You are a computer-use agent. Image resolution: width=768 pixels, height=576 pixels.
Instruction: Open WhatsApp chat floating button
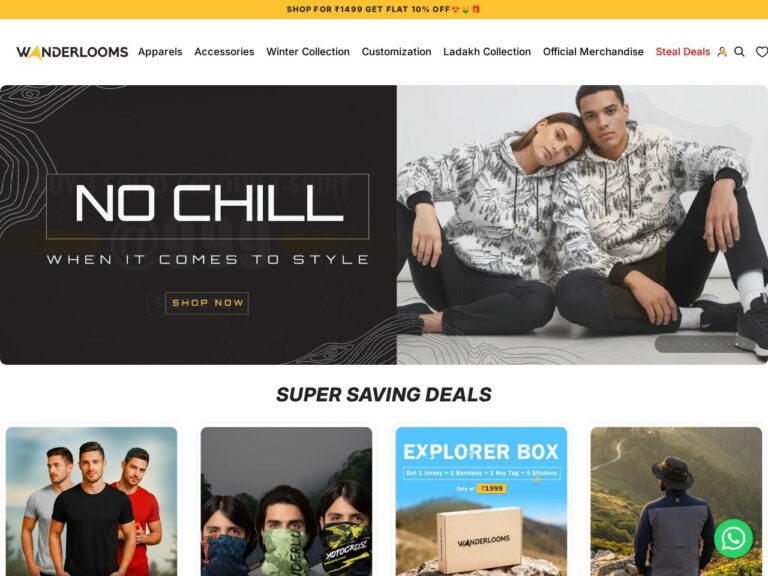point(733,538)
